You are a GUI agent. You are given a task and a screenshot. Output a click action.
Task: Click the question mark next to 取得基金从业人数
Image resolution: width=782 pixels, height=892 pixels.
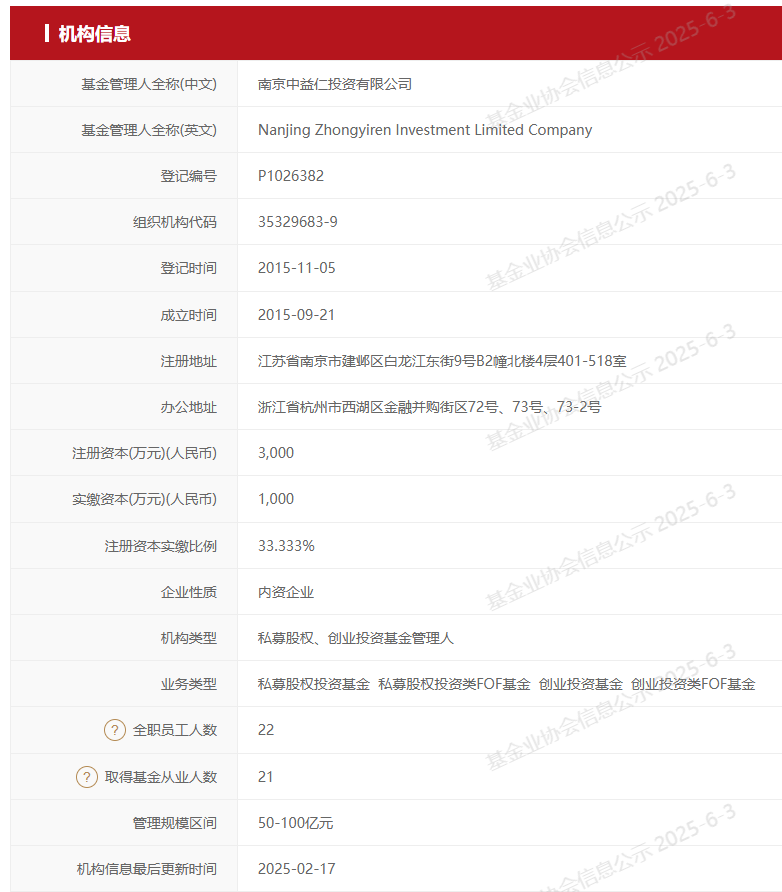[x=87, y=777]
